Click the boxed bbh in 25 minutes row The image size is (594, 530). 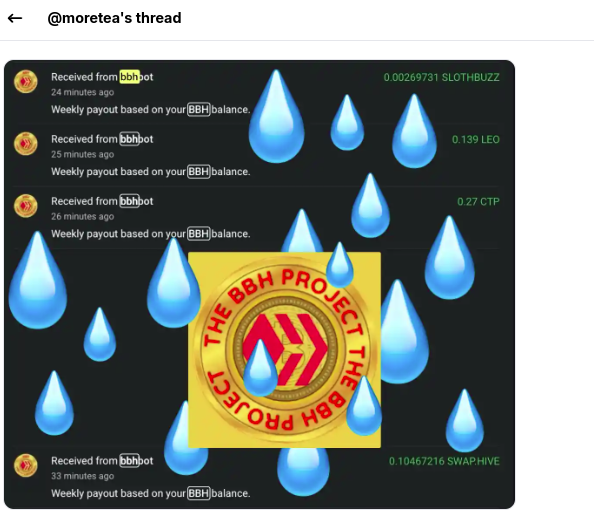coord(130,139)
